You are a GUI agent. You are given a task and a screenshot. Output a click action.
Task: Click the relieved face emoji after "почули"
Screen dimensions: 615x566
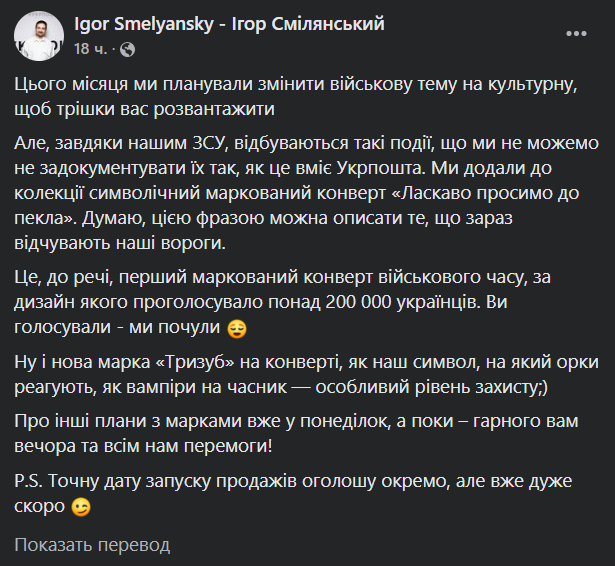coord(237,327)
